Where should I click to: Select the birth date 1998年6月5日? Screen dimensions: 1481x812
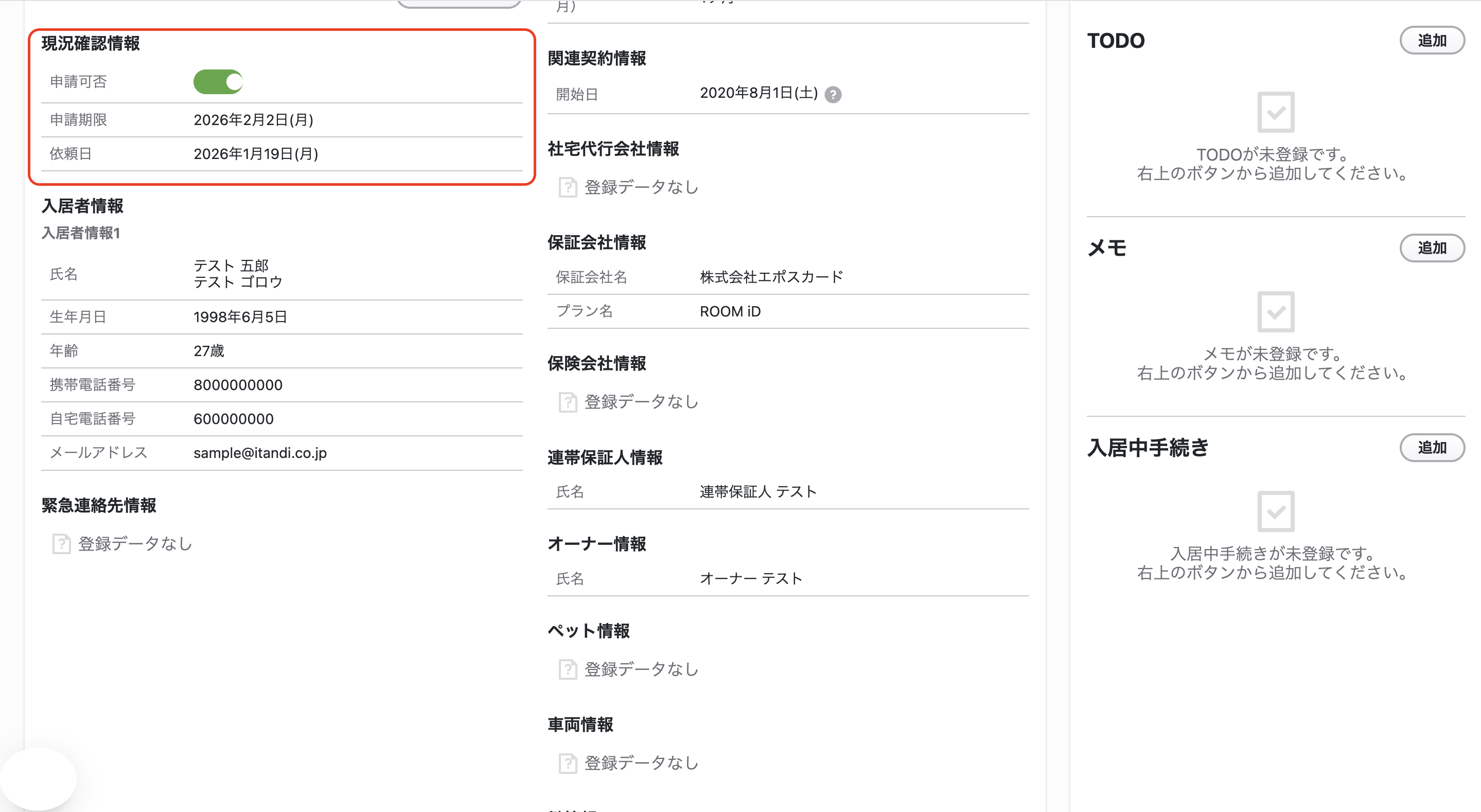pos(240,317)
